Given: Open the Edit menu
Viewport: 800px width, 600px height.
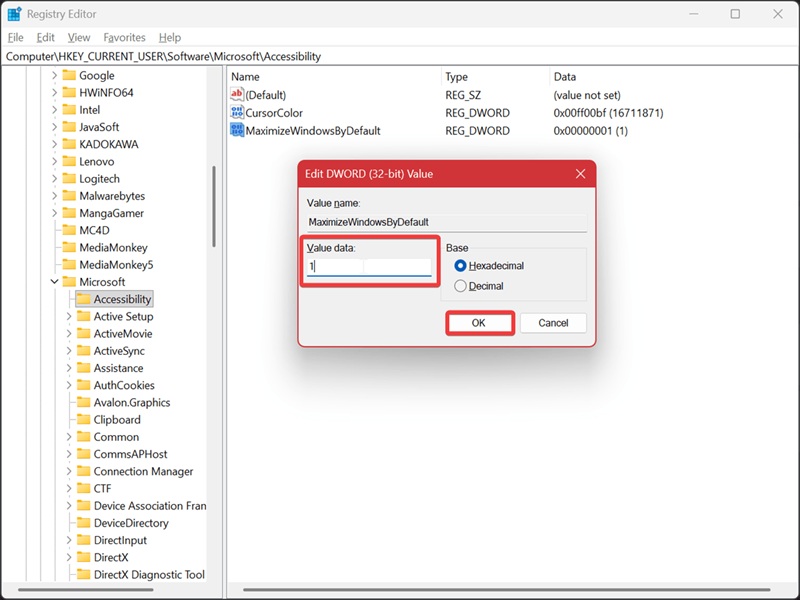Looking at the screenshot, I should tap(45, 37).
